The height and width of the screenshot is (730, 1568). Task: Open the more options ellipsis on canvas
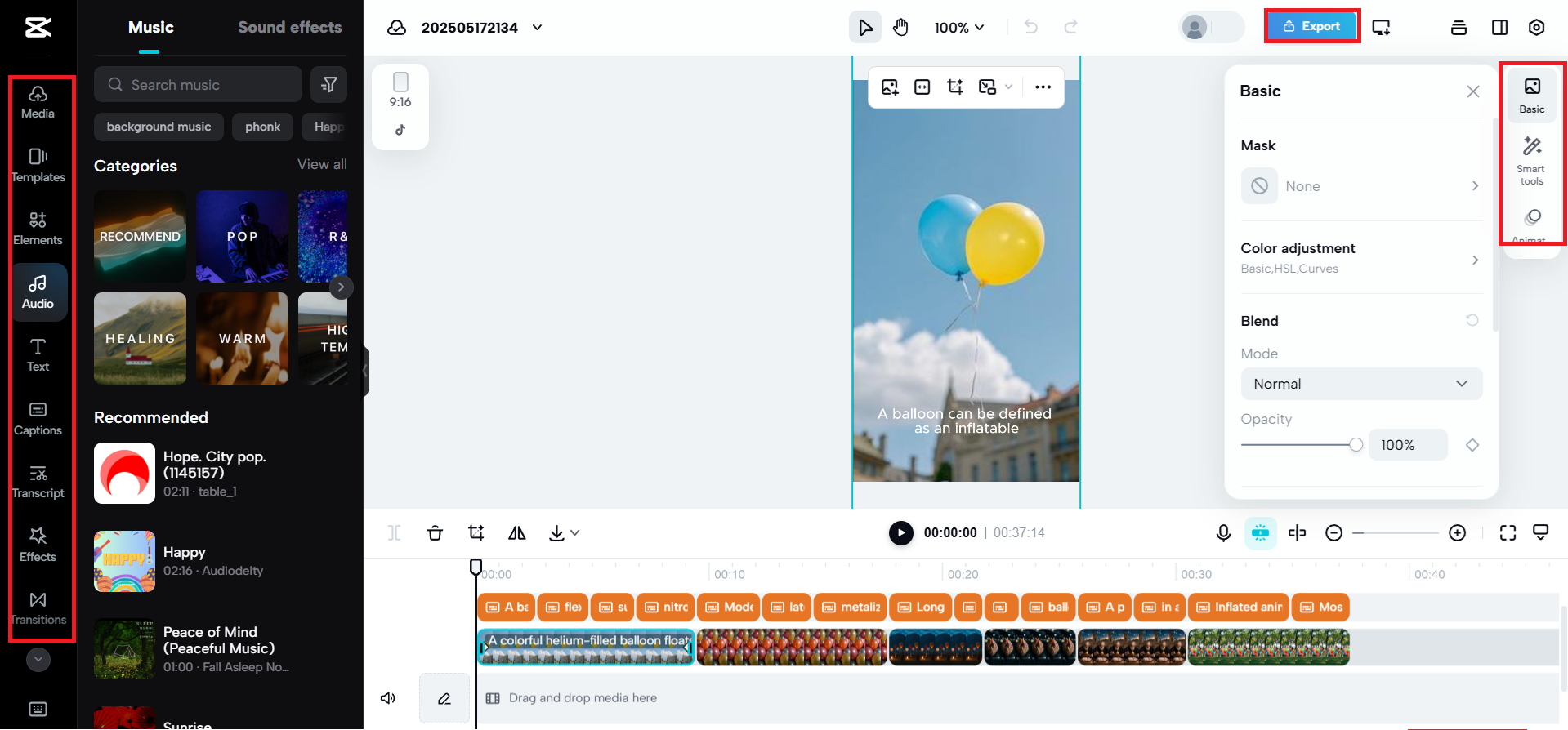1043,87
